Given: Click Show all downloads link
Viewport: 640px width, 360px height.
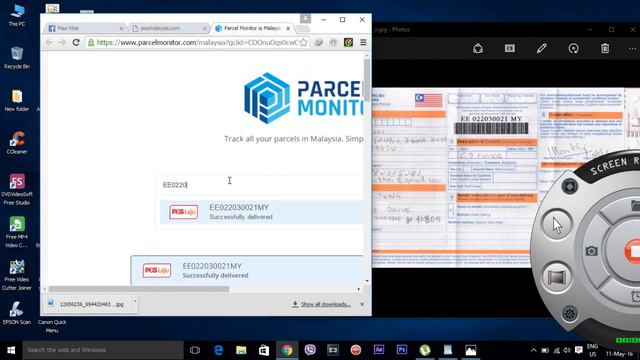Looking at the screenshot, I should [322, 304].
